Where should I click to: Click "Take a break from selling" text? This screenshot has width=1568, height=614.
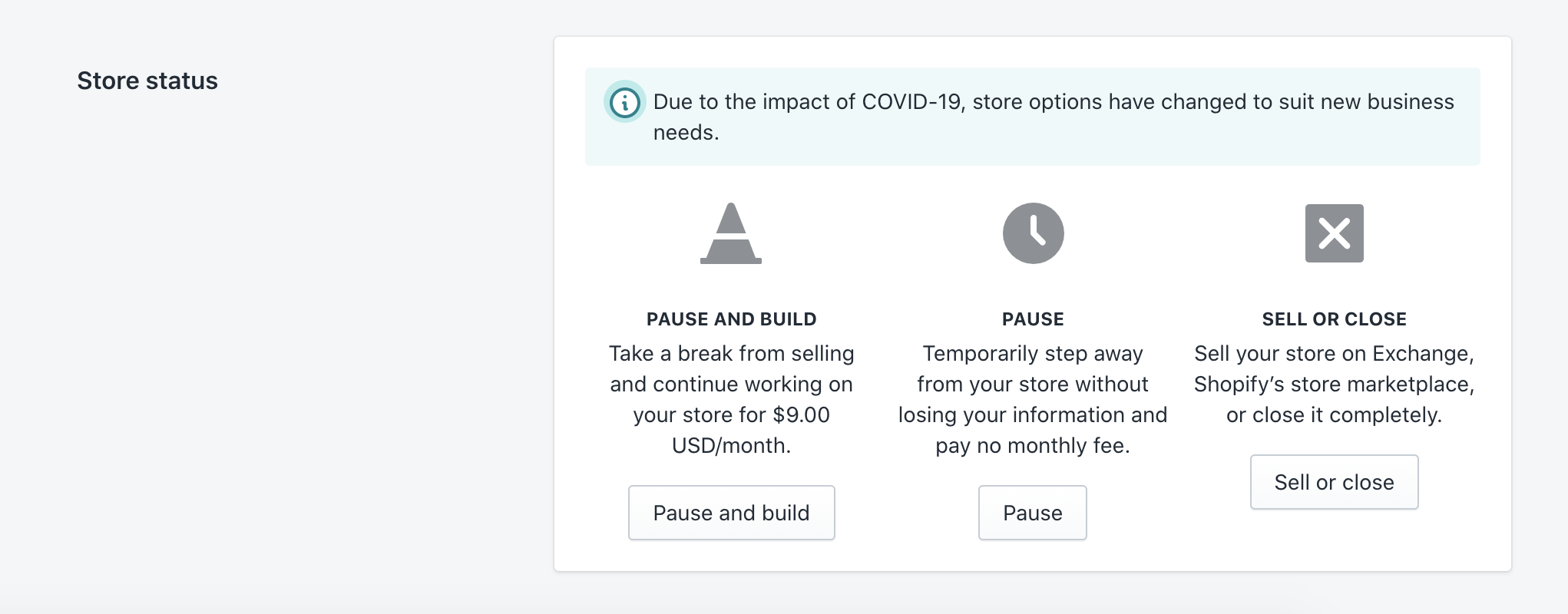731,354
